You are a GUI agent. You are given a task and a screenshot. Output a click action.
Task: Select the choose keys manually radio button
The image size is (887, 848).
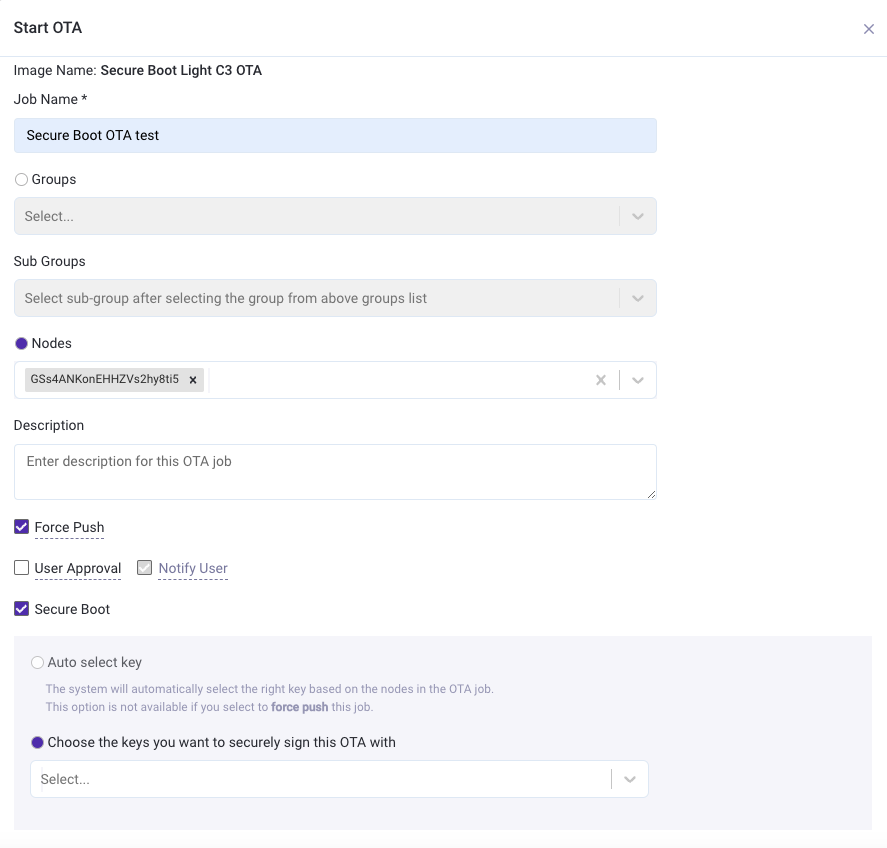coord(38,743)
